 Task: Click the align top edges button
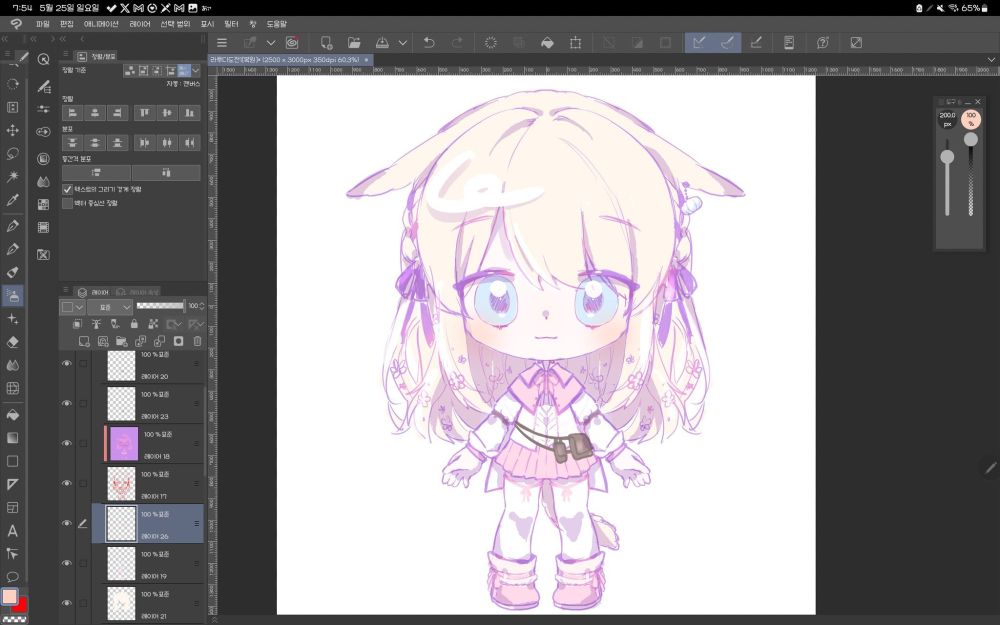(x=145, y=113)
